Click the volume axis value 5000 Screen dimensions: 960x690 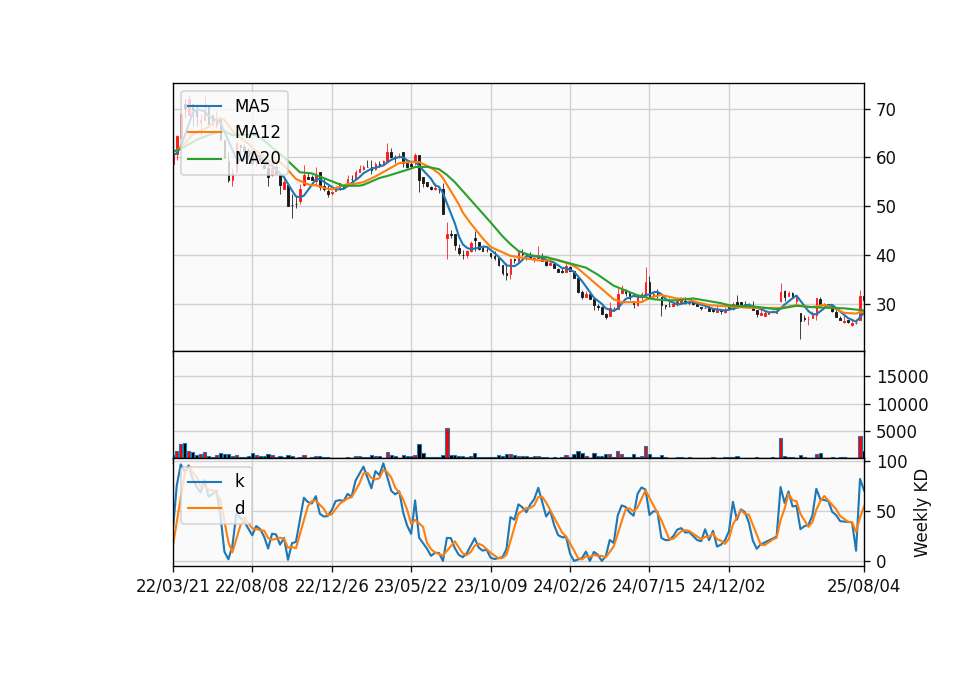pyautogui.click(x=897, y=432)
